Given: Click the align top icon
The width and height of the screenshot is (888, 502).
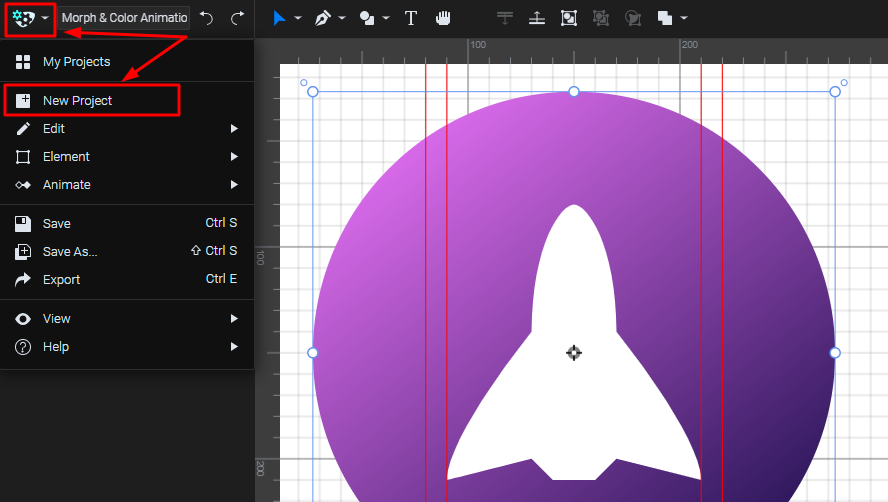Looking at the screenshot, I should [x=505, y=18].
